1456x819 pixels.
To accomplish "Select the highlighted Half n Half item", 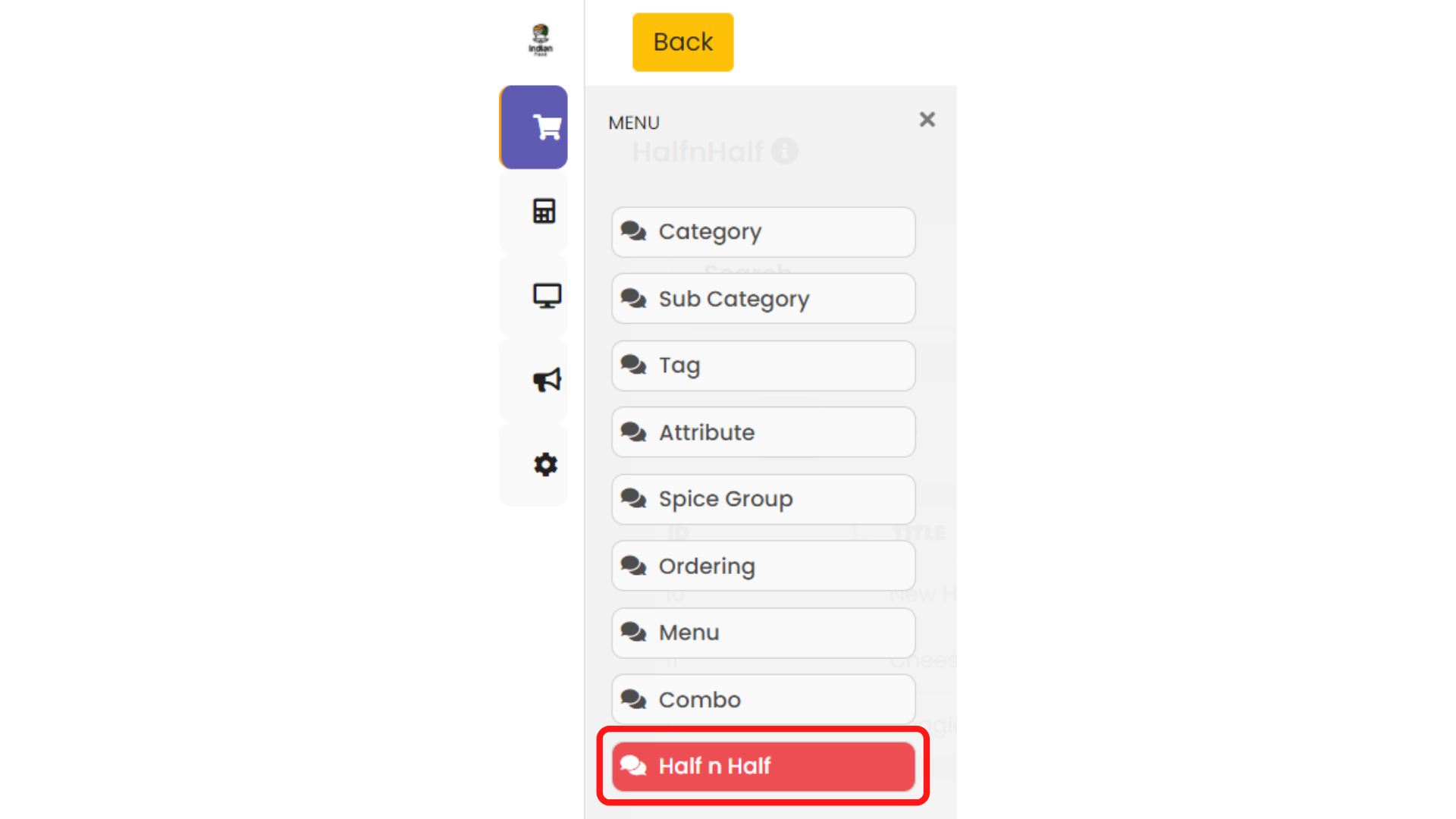I will tap(763, 766).
